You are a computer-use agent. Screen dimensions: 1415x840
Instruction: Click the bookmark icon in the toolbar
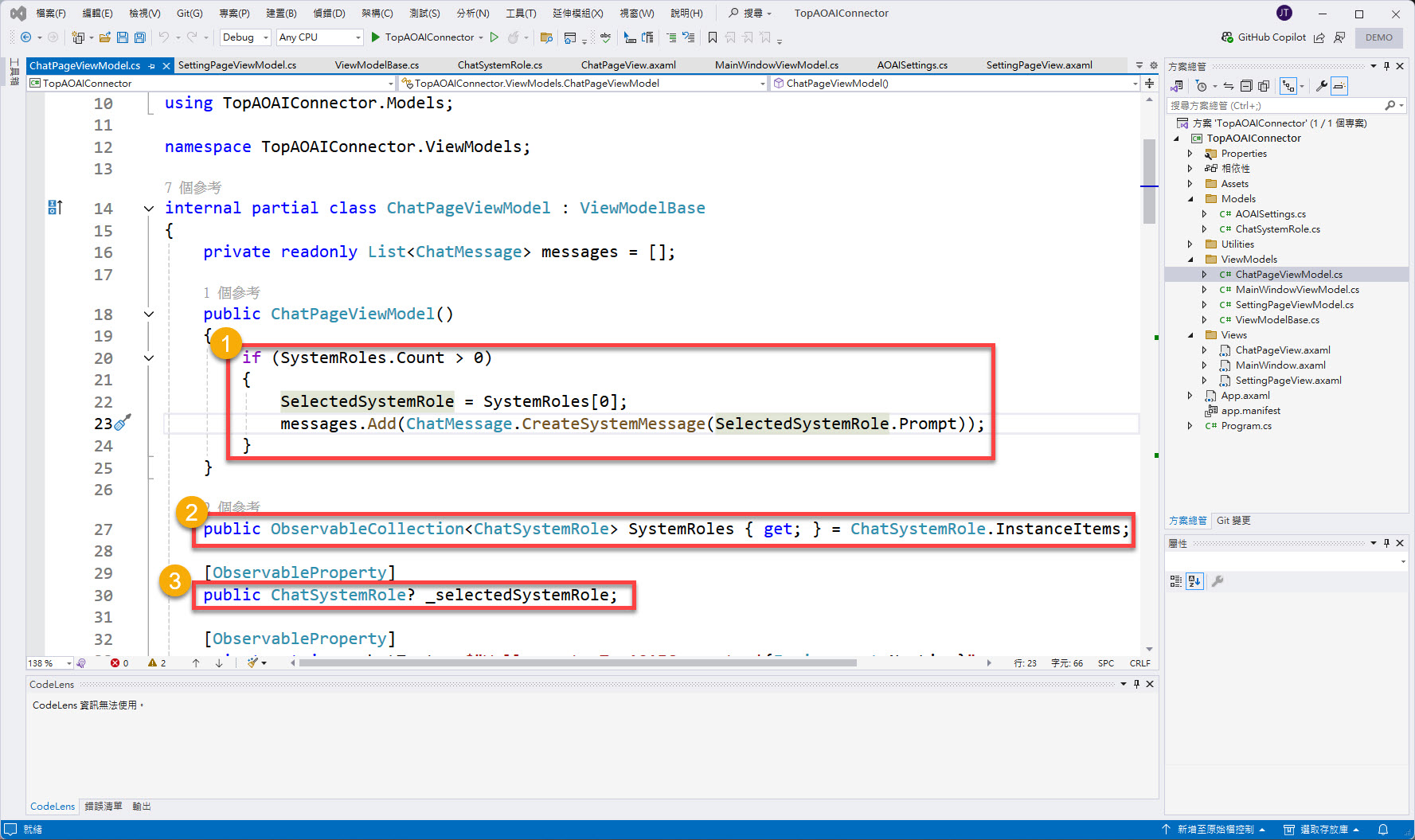point(713,37)
